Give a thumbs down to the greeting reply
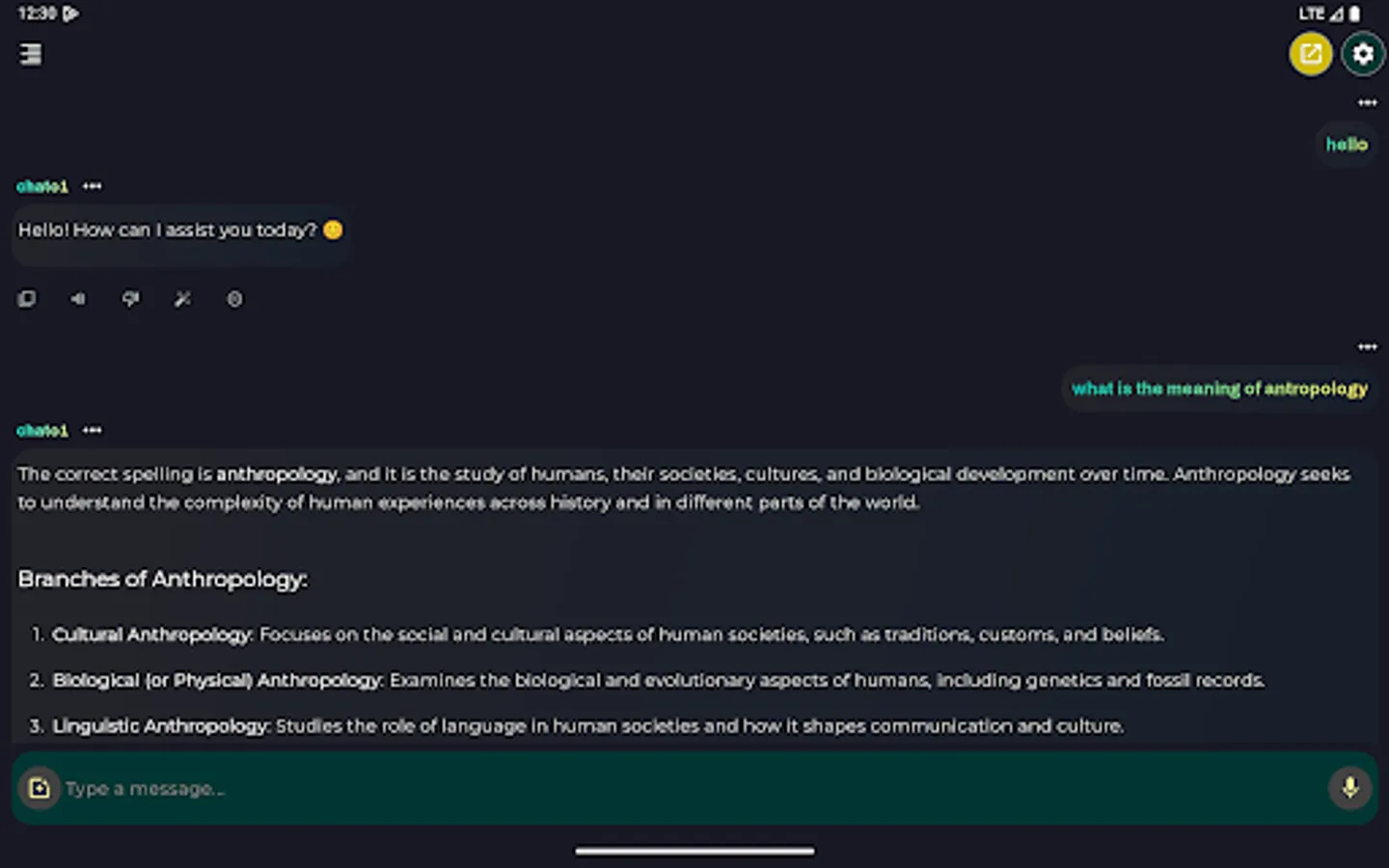Screen dimensions: 1389x868 pyautogui.click(x=130, y=299)
